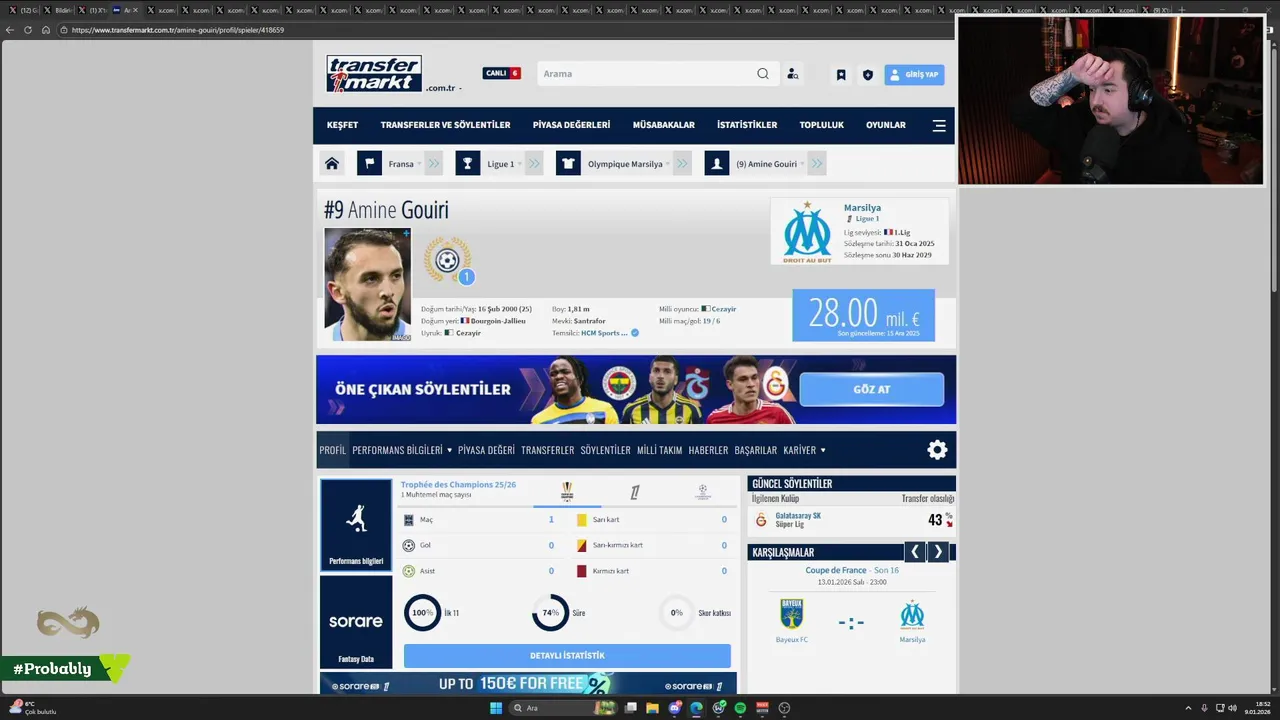Open the Bayeux FC club crest
The image size is (1280, 720).
pyautogui.click(x=792, y=613)
